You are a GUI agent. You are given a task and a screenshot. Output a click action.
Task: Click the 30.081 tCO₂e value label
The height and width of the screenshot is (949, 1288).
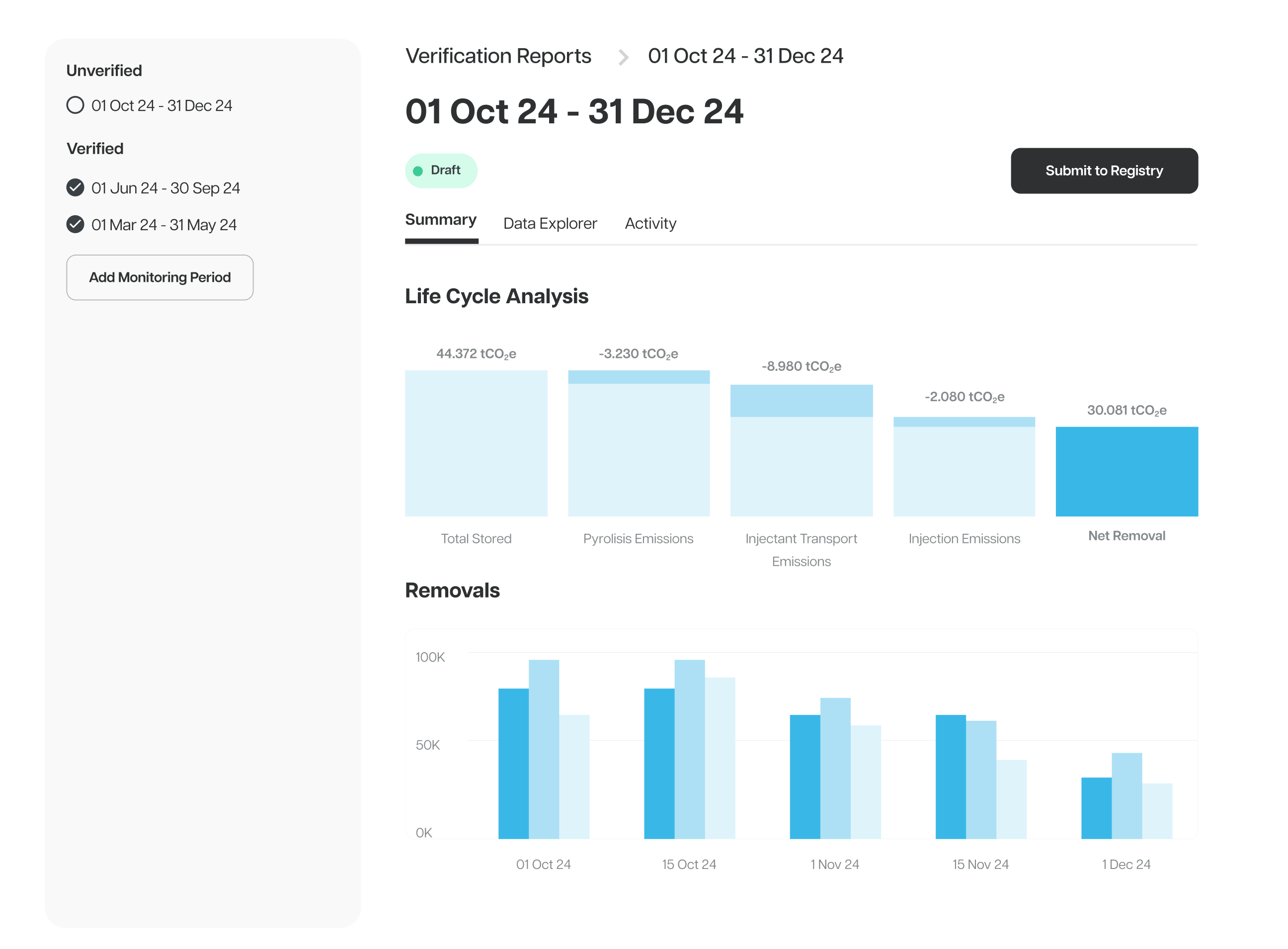(x=1127, y=411)
